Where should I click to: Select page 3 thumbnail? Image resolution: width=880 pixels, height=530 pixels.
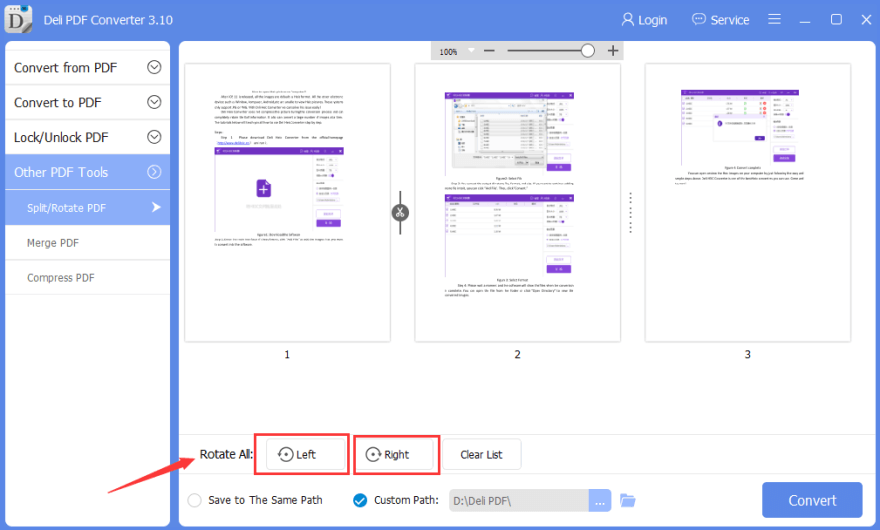748,202
